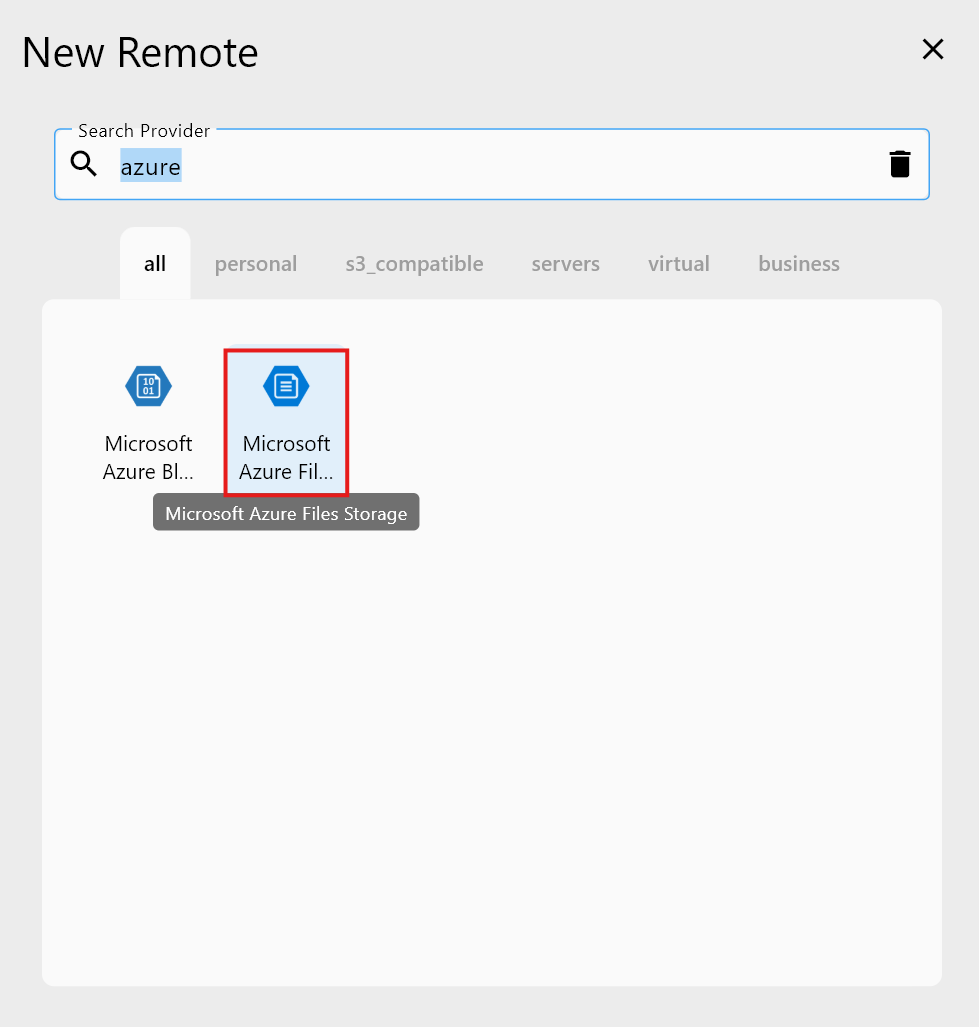The image size is (979, 1027).
Task: Click the hexagonal Azure Files logo
Action: pyautogui.click(x=286, y=386)
